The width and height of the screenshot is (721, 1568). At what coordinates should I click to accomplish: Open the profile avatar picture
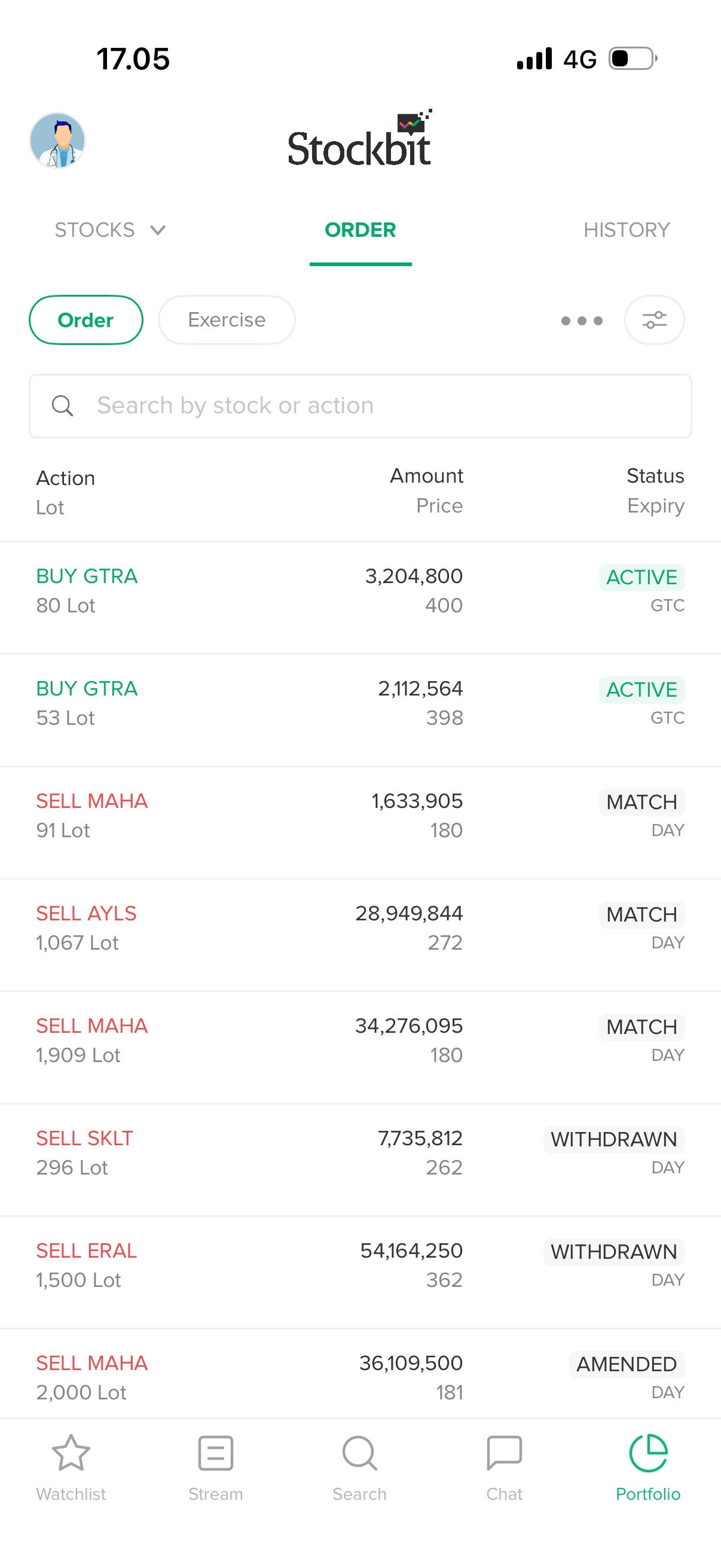57,140
